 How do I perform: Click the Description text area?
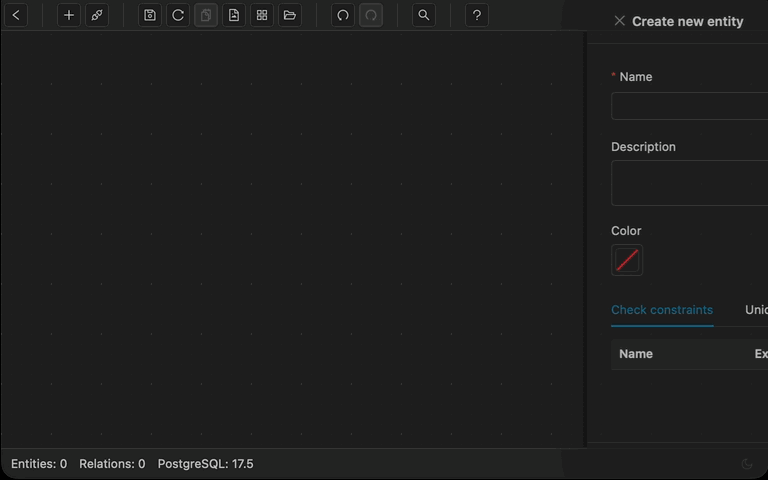coord(690,183)
